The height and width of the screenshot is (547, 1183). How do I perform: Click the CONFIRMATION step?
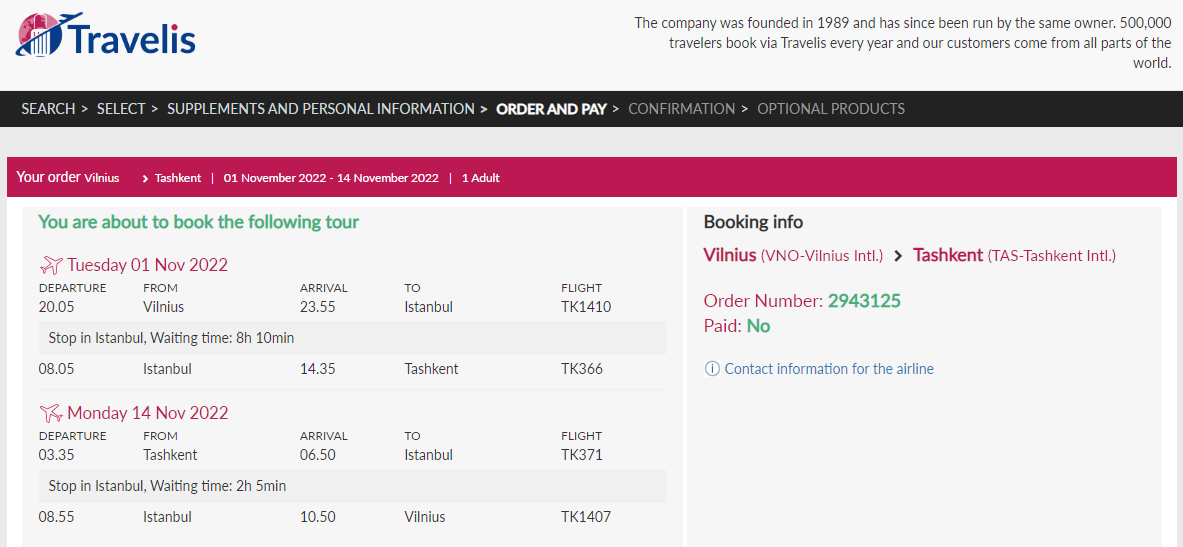click(x=681, y=109)
